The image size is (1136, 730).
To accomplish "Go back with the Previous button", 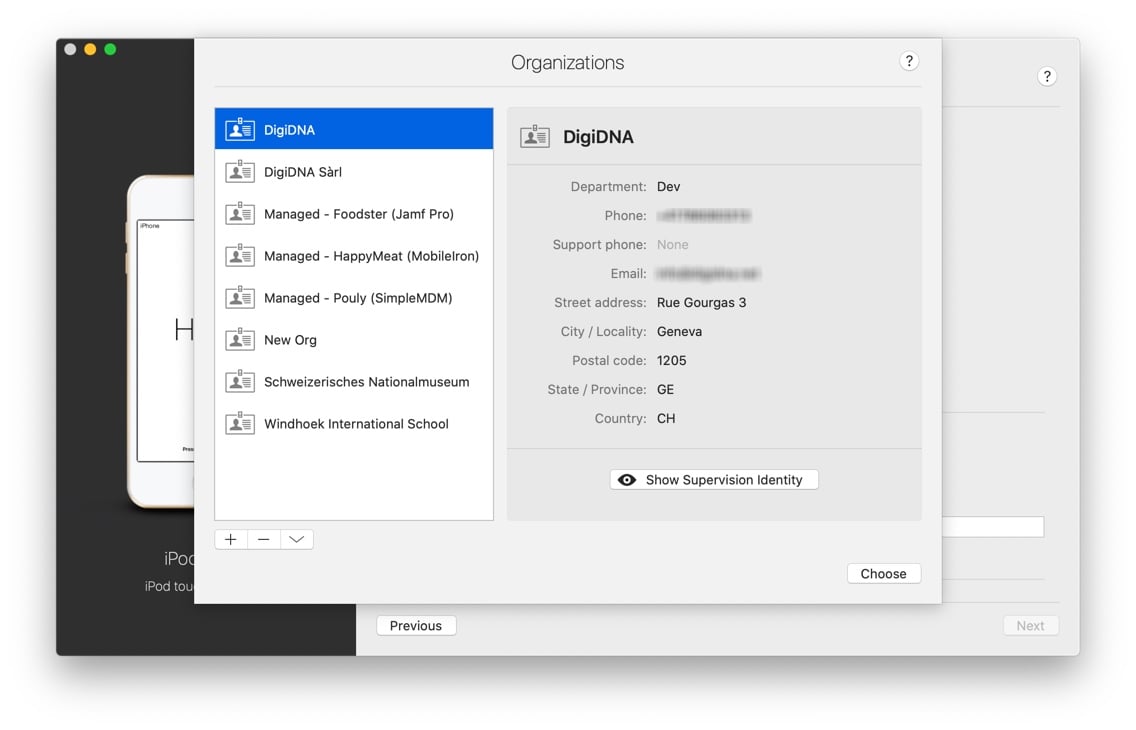I will pos(416,626).
